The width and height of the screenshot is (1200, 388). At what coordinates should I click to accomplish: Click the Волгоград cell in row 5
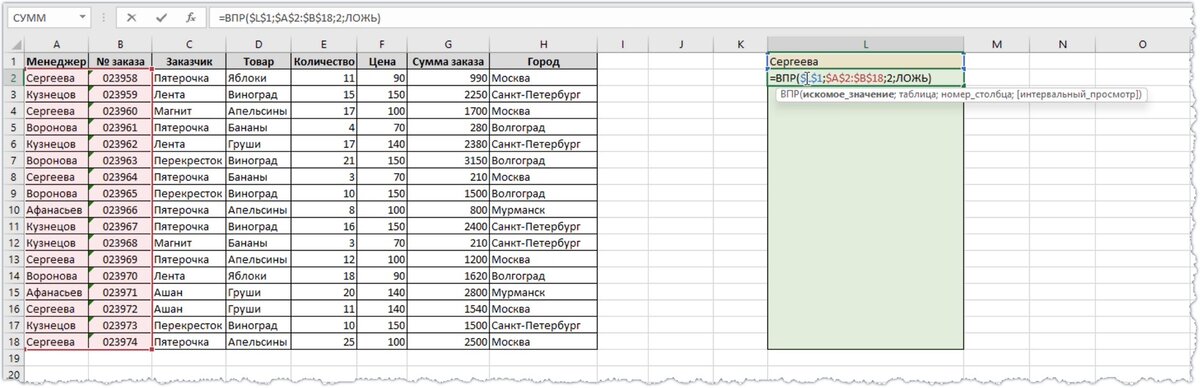pos(543,128)
